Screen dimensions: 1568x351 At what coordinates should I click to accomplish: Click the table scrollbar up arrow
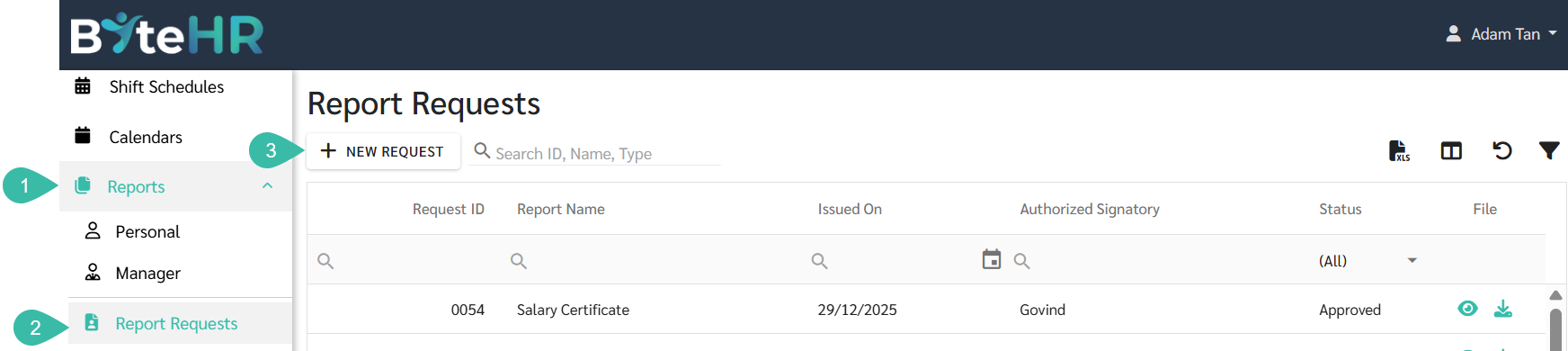coord(1555,295)
